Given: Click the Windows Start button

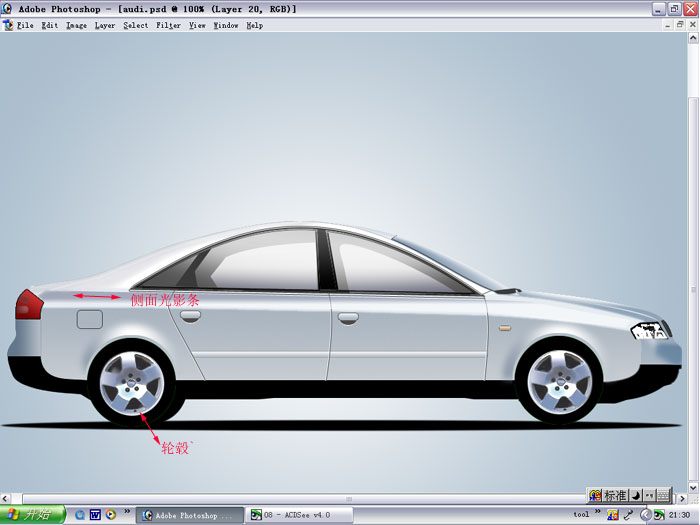Looking at the screenshot, I should point(32,515).
